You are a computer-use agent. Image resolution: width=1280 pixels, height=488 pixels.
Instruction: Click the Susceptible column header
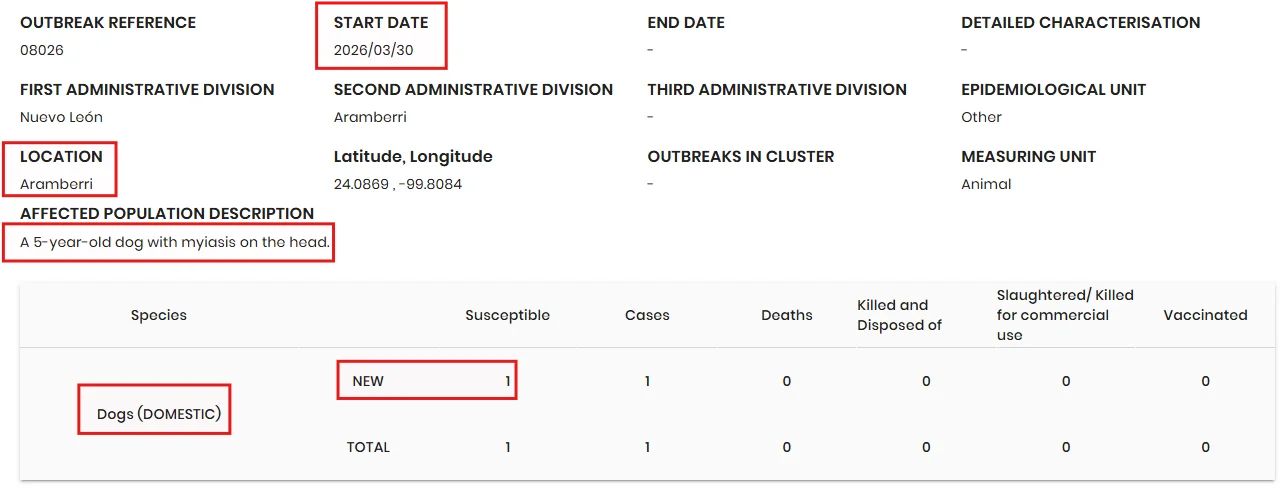coord(507,315)
